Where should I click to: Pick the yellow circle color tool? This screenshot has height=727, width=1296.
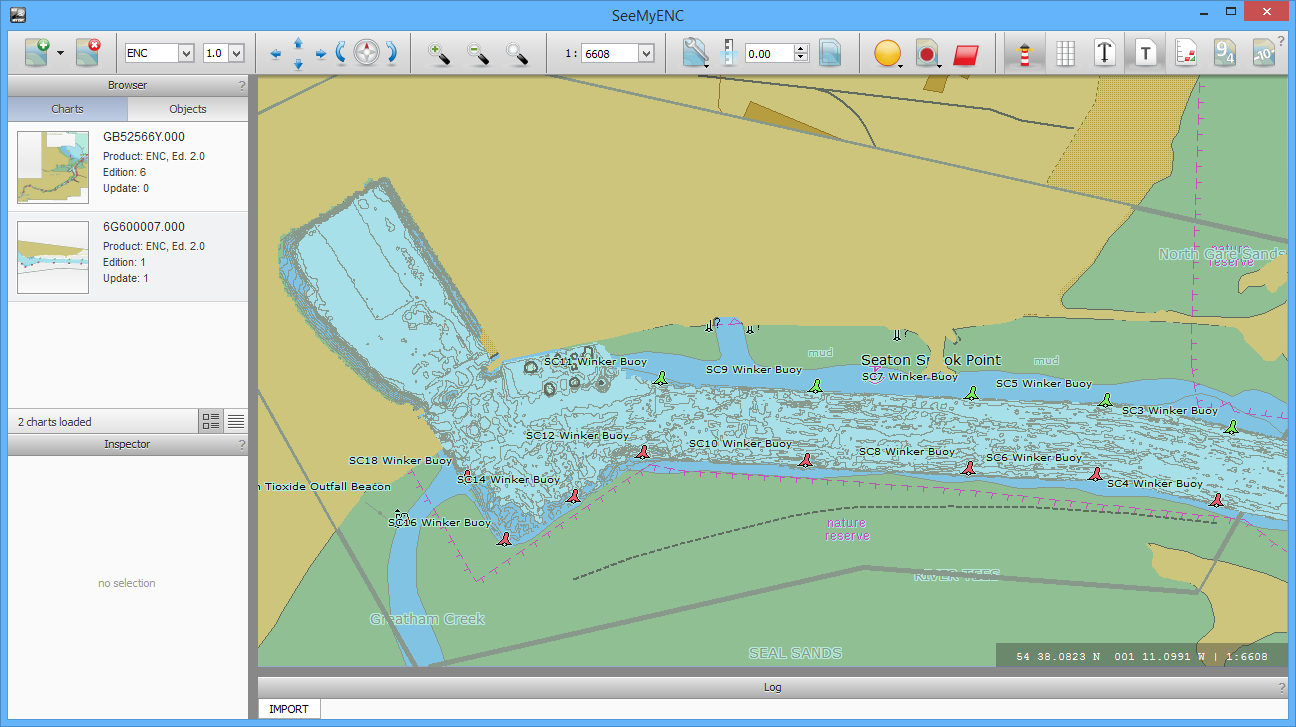(x=886, y=53)
